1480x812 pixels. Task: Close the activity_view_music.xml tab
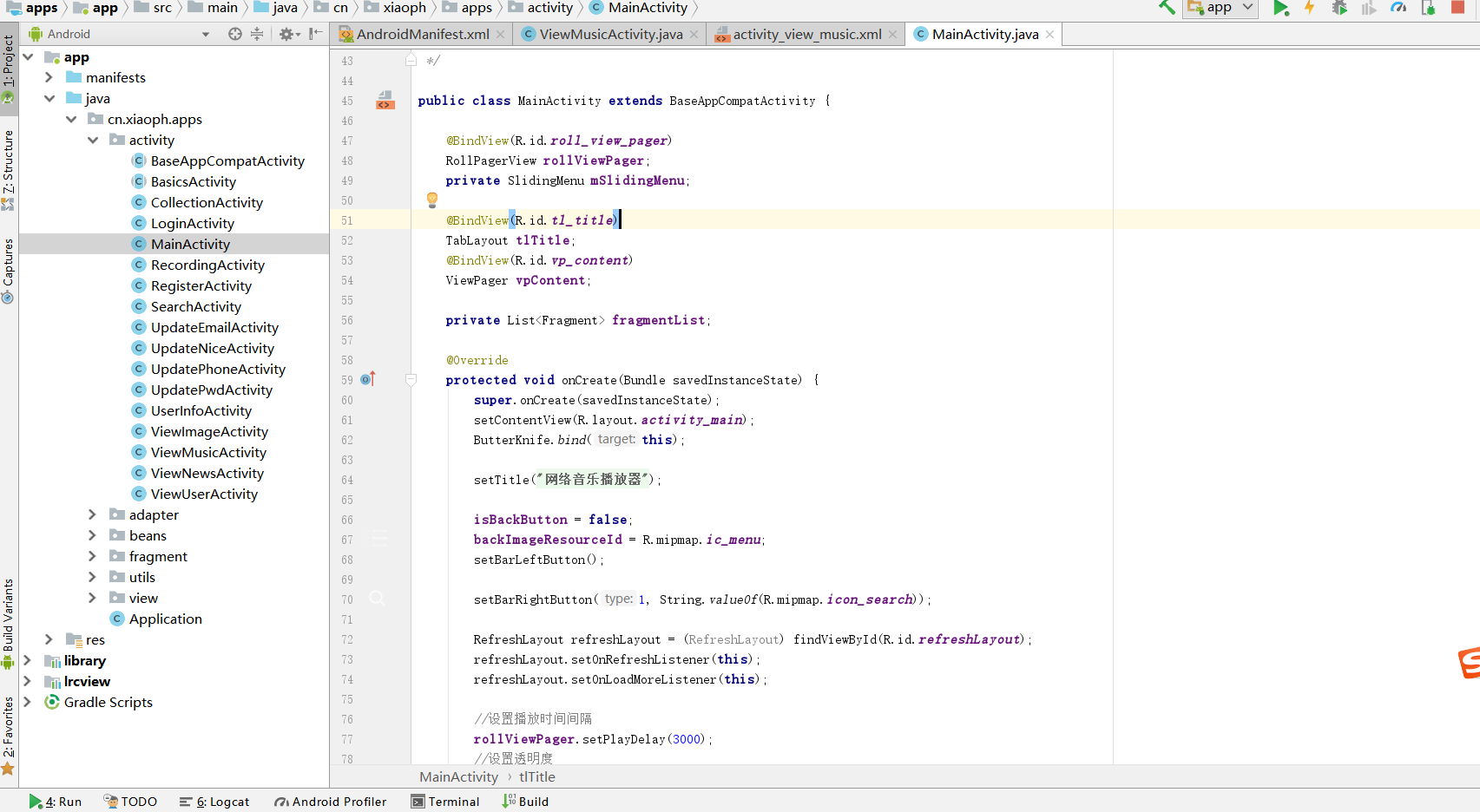pyautogui.click(x=893, y=35)
